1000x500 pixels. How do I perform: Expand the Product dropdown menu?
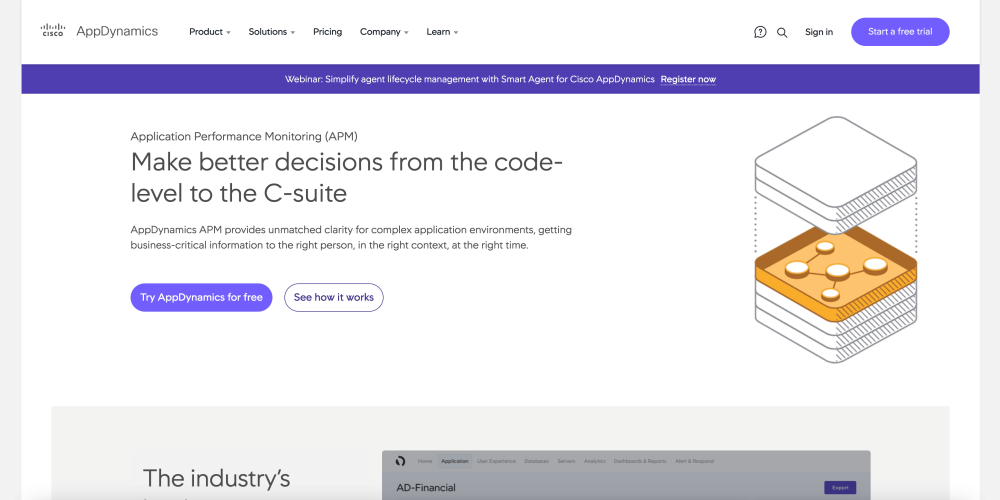(209, 32)
